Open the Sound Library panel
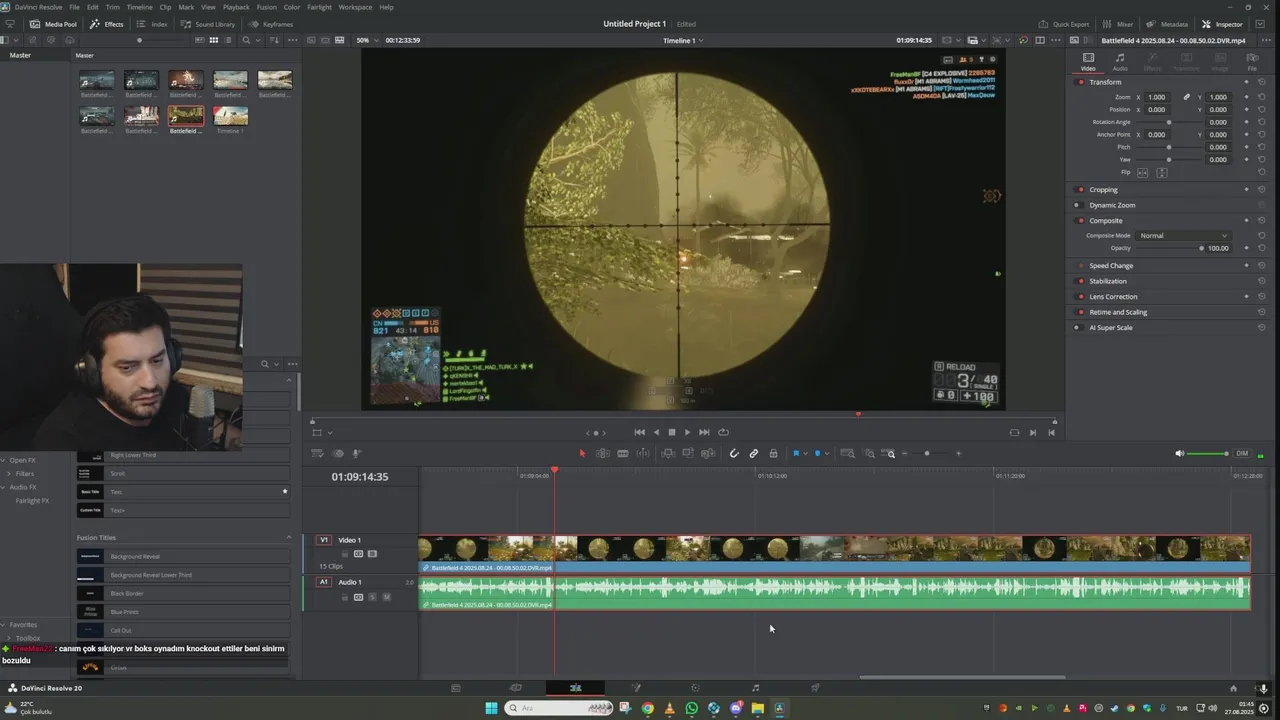Image resolution: width=1280 pixels, height=720 pixels. click(208, 24)
